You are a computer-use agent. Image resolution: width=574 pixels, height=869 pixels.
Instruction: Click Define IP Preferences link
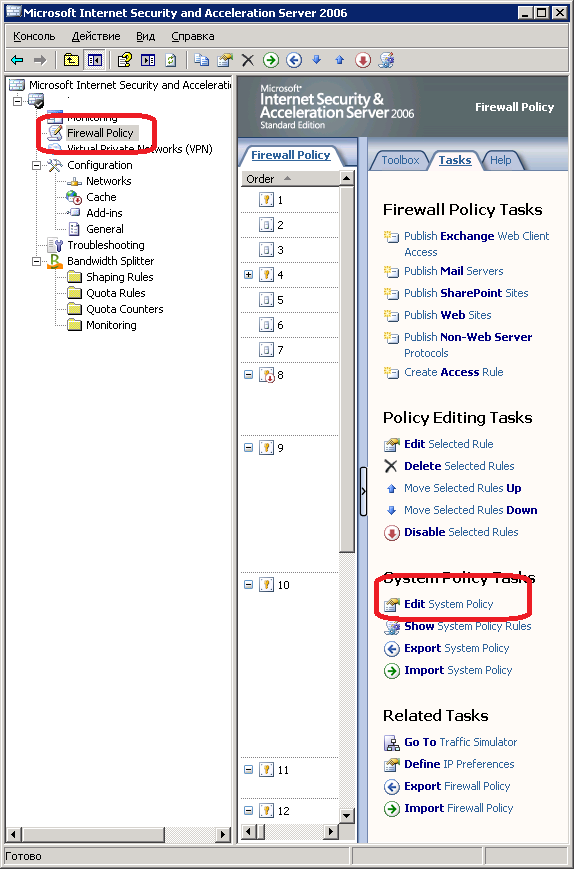coord(459,764)
